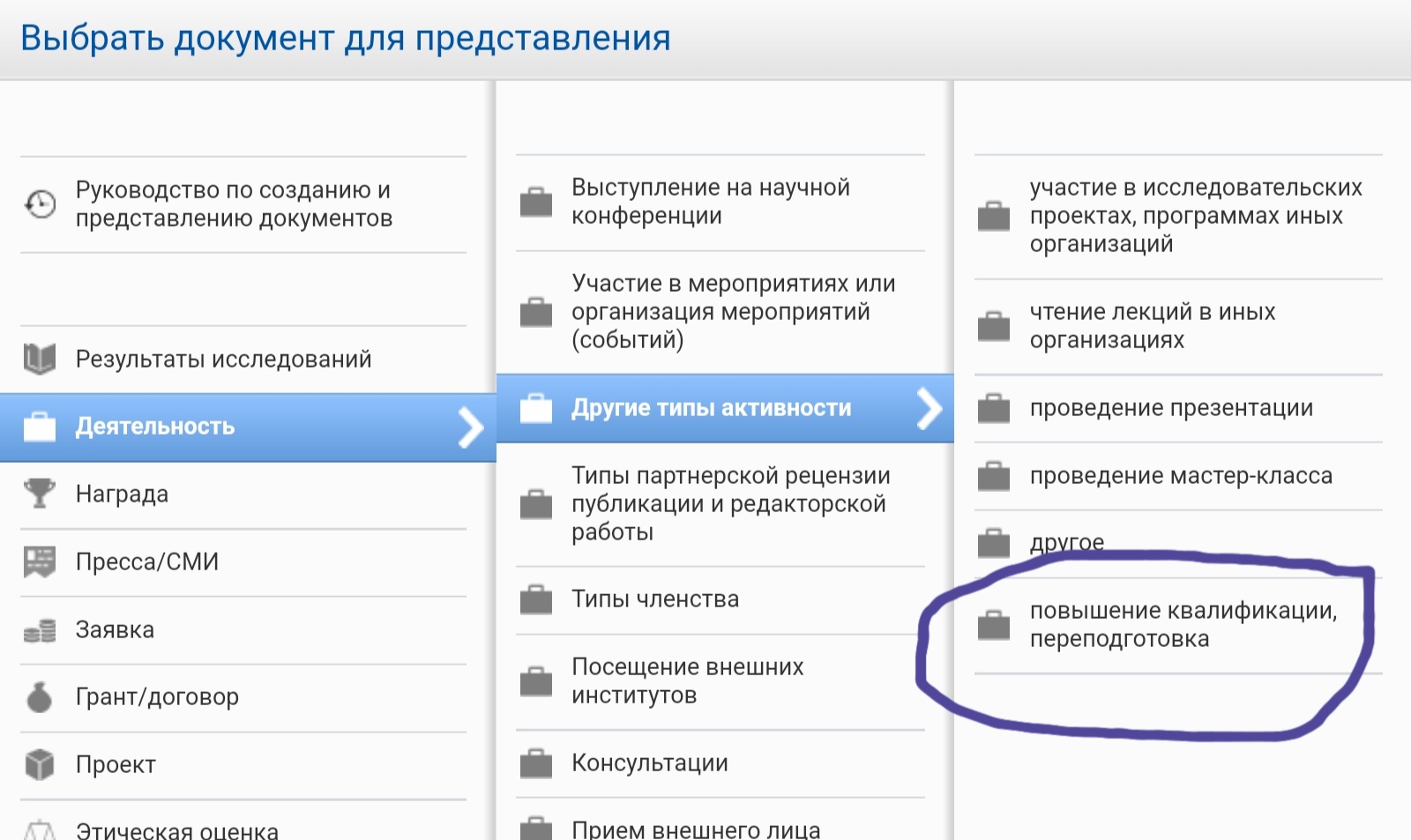Select Результаты исследований category

coord(243,360)
